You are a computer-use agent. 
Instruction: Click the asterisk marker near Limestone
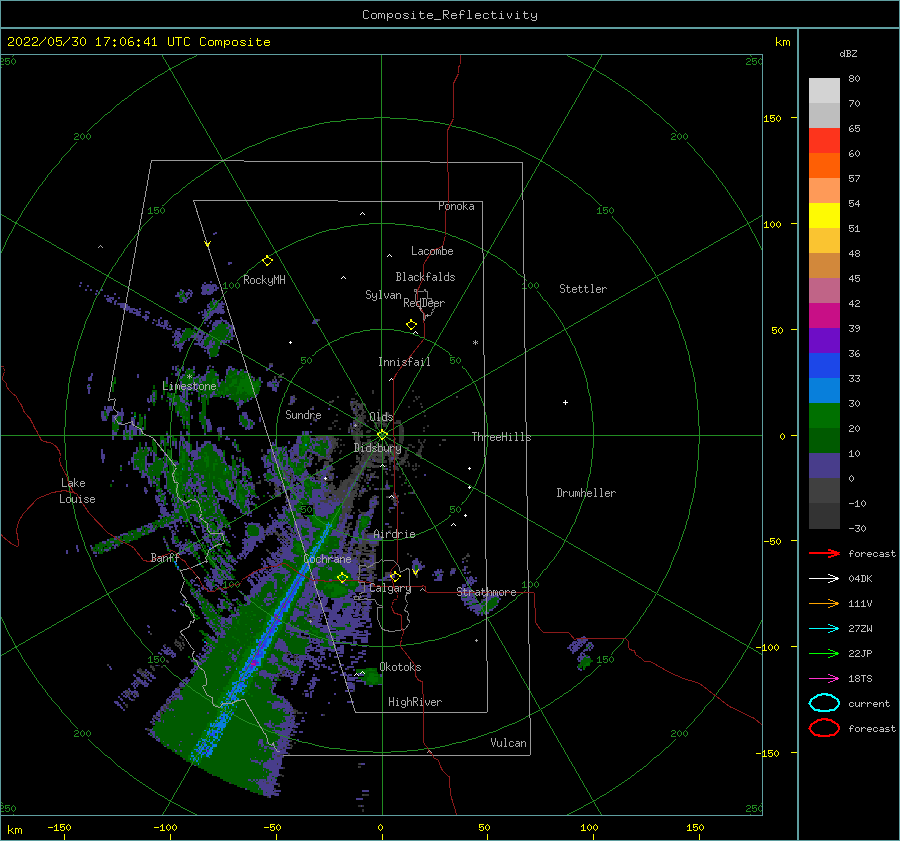click(189, 377)
